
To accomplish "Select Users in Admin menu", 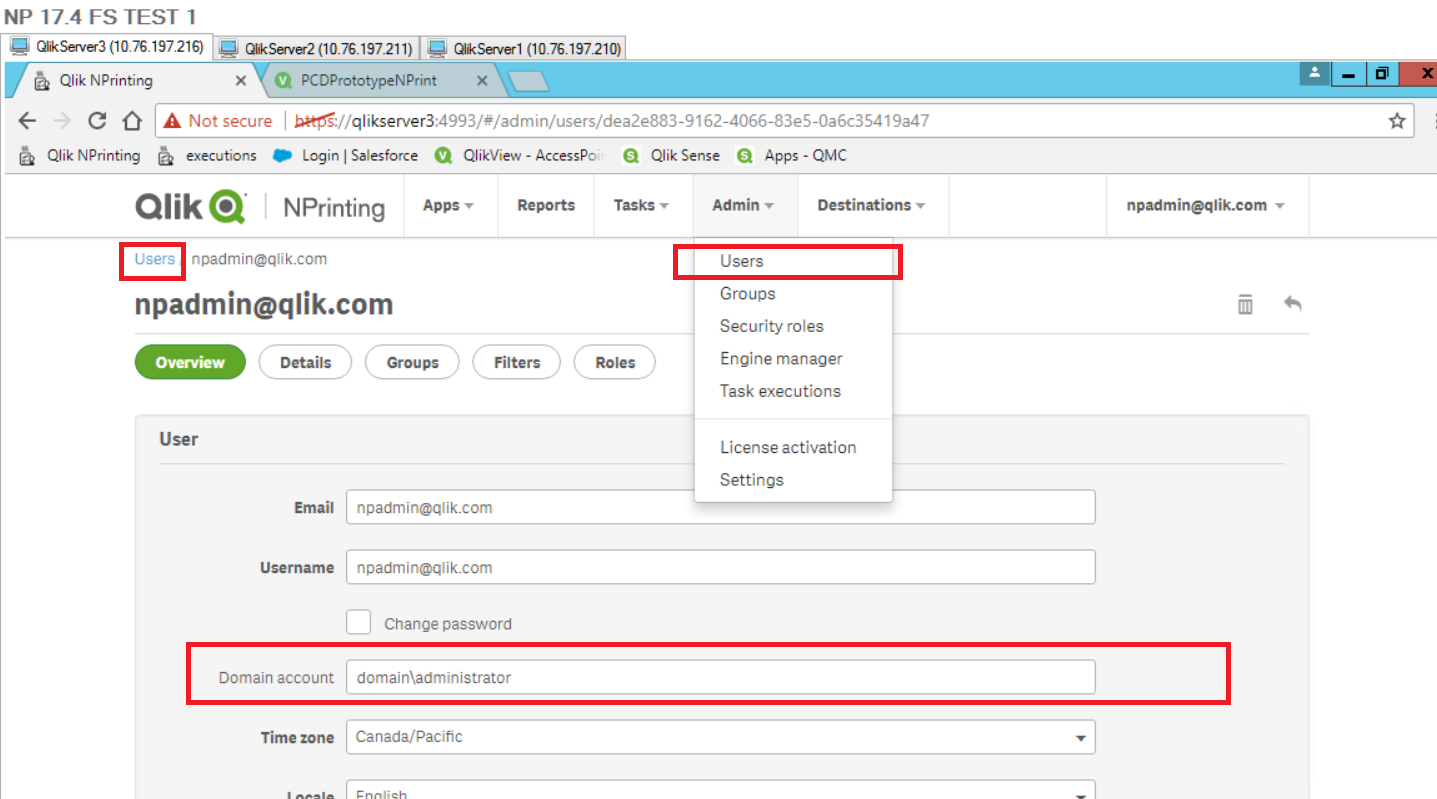I will click(793, 261).
